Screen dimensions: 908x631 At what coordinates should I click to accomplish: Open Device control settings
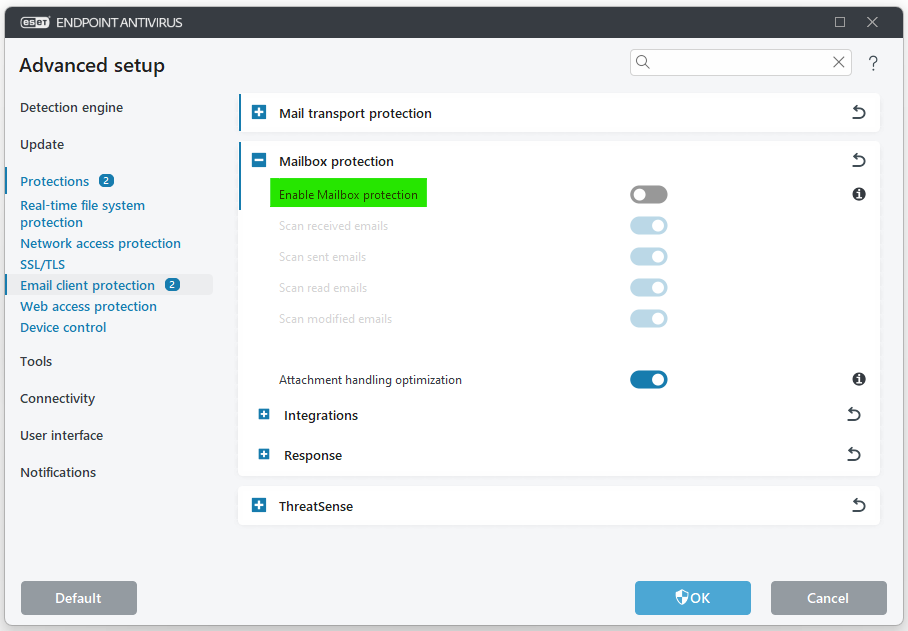point(63,327)
